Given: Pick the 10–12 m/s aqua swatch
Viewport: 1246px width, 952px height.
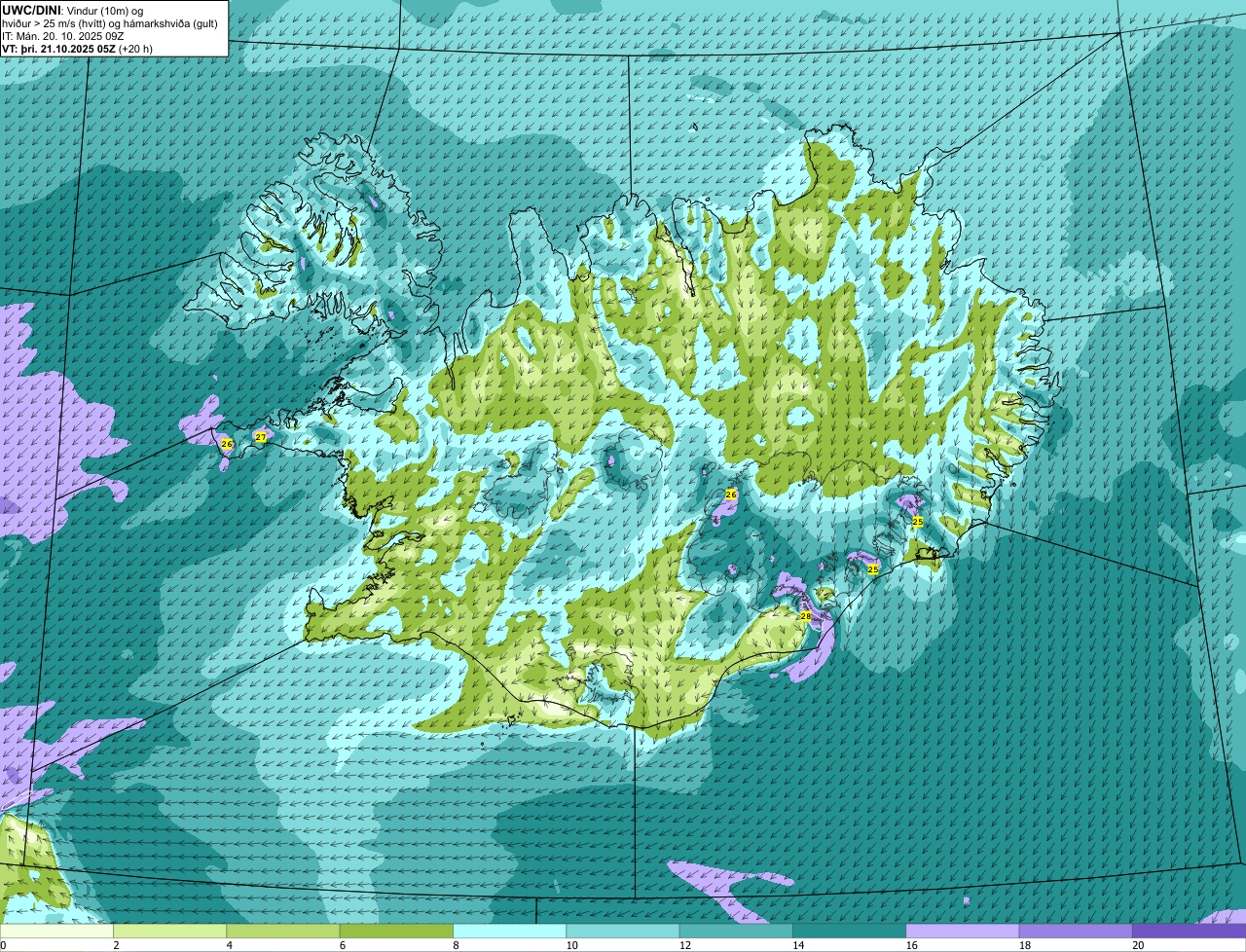Looking at the screenshot, I should pos(623,931).
